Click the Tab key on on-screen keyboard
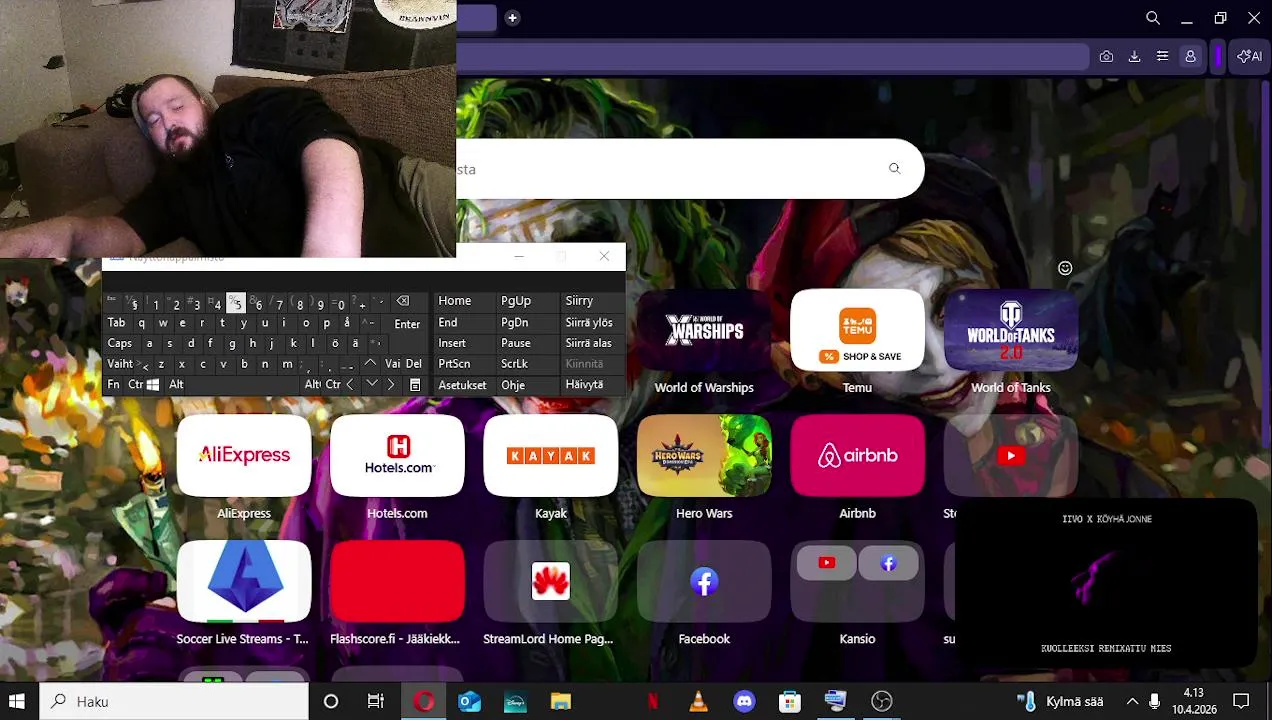 (x=116, y=323)
